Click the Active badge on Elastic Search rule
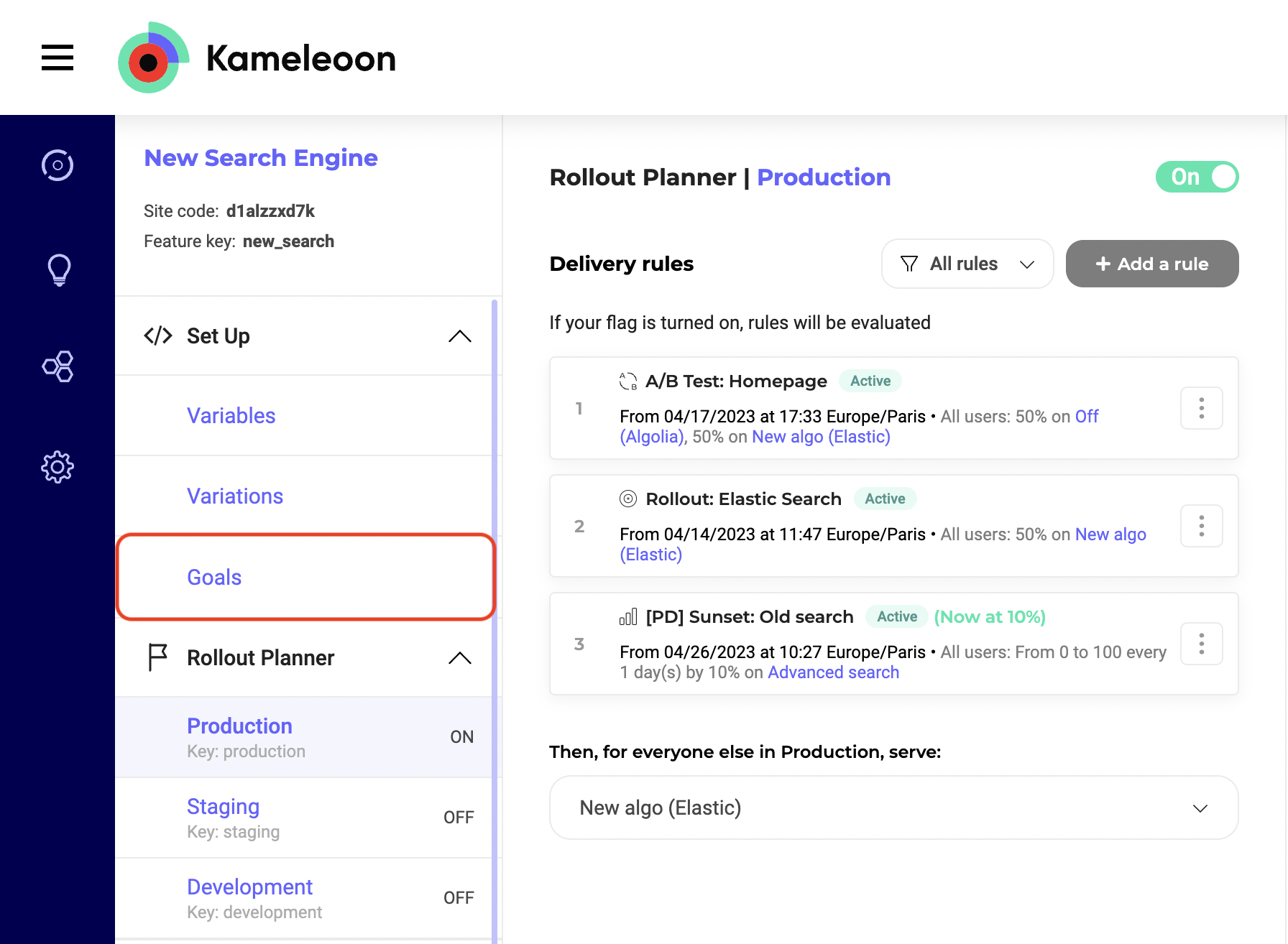 [885, 499]
